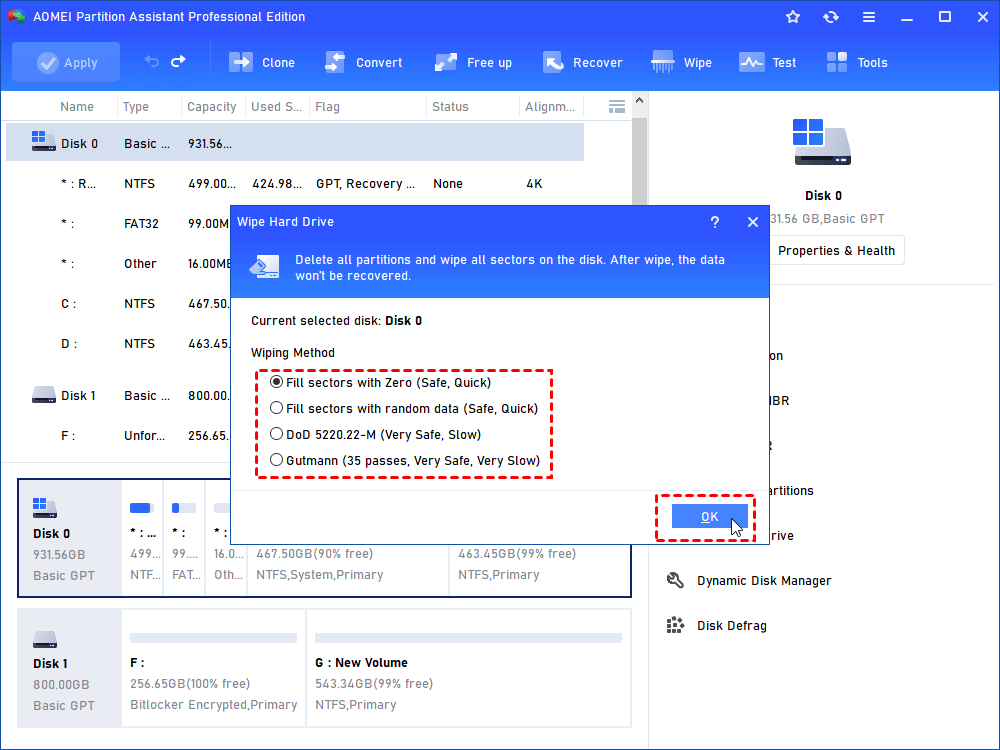Select F: 256.65GB partition in disk map
Viewport: 1000px width, 750px height.
click(x=214, y=668)
